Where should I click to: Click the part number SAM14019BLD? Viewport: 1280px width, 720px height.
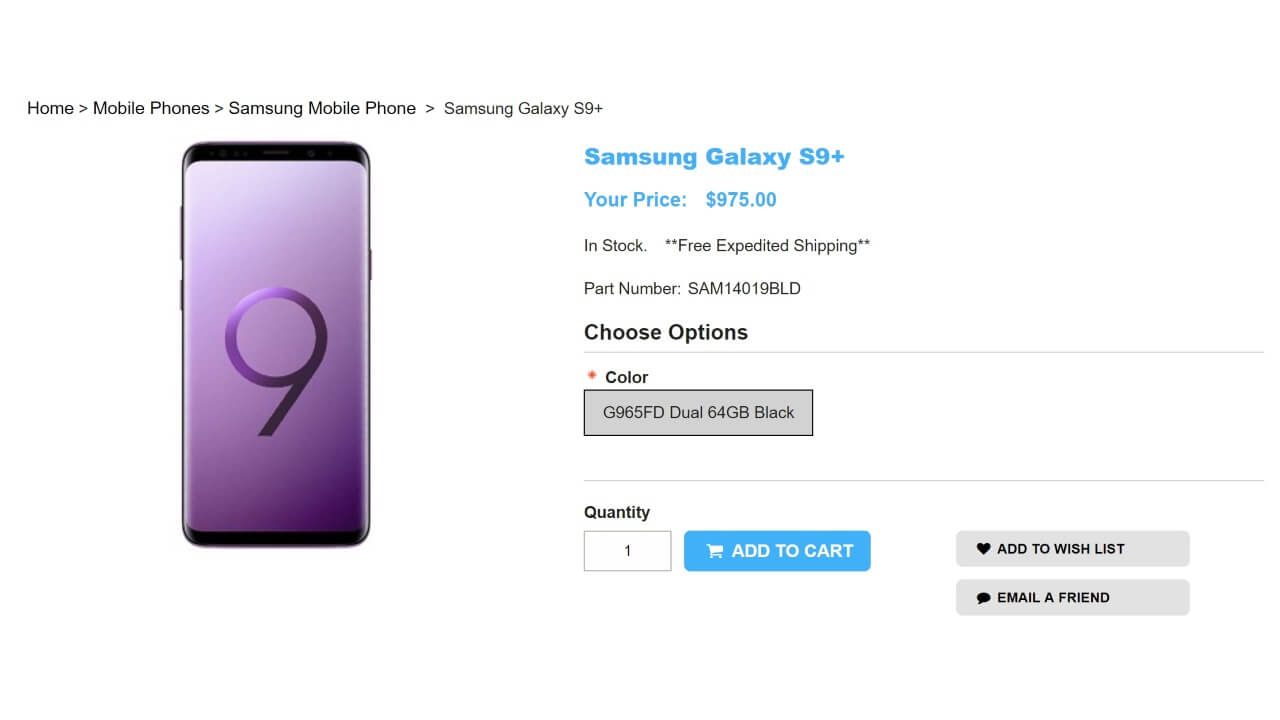[744, 289]
